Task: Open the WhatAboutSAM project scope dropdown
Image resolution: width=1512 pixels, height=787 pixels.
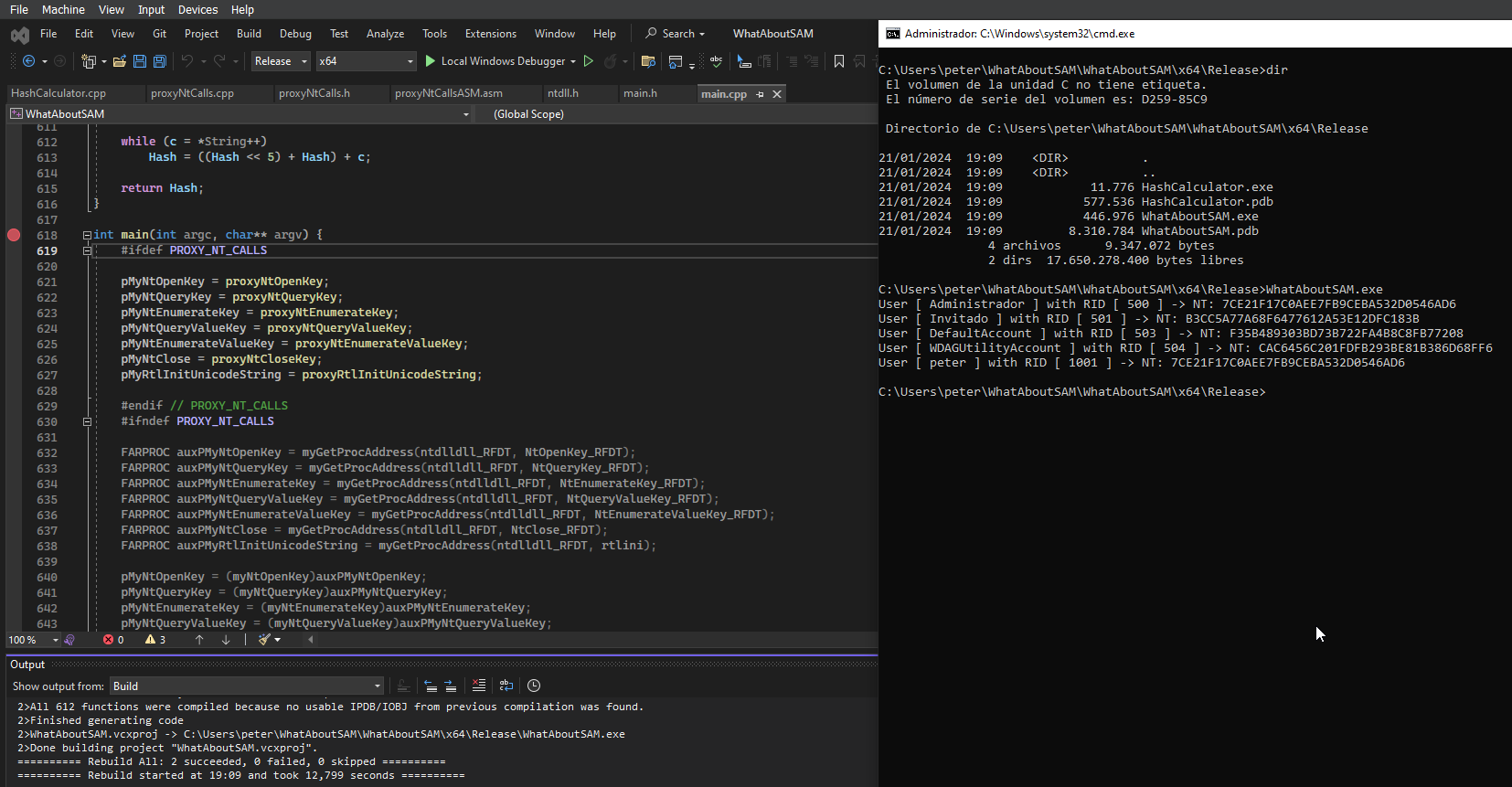Action: (x=240, y=114)
